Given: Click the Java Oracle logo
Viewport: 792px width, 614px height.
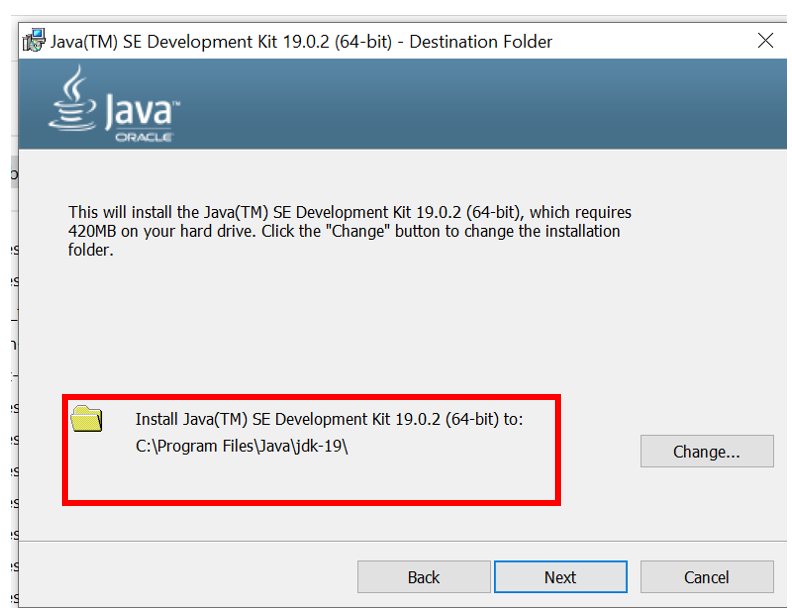Looking at the screenshot, I should point(115,104).
